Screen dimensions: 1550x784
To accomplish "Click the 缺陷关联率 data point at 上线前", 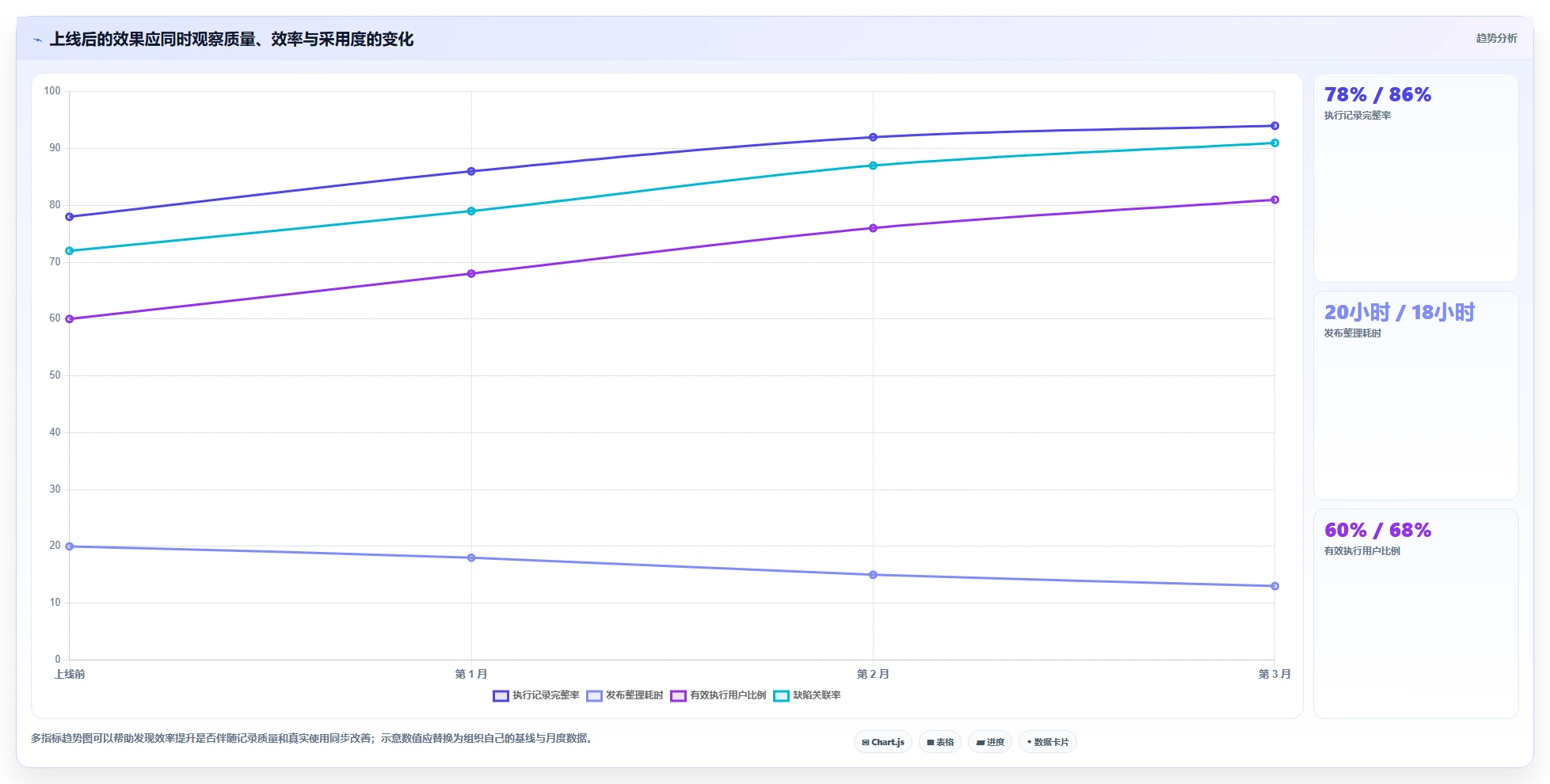I will (70, 251).
